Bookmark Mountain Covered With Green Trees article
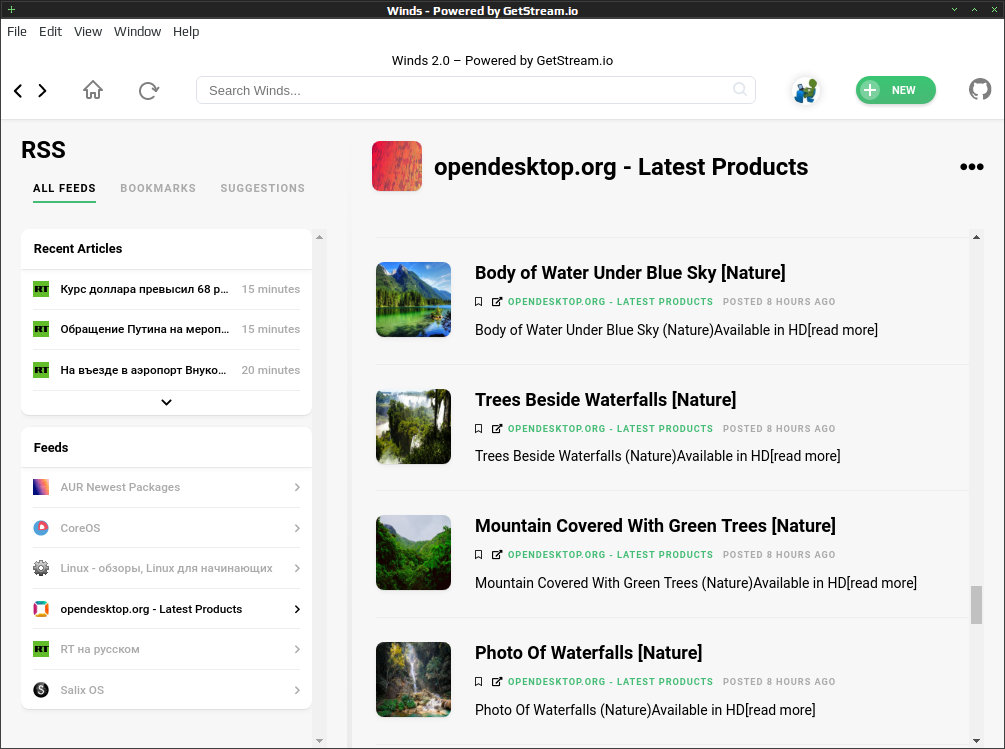 (x=478, y=555)
